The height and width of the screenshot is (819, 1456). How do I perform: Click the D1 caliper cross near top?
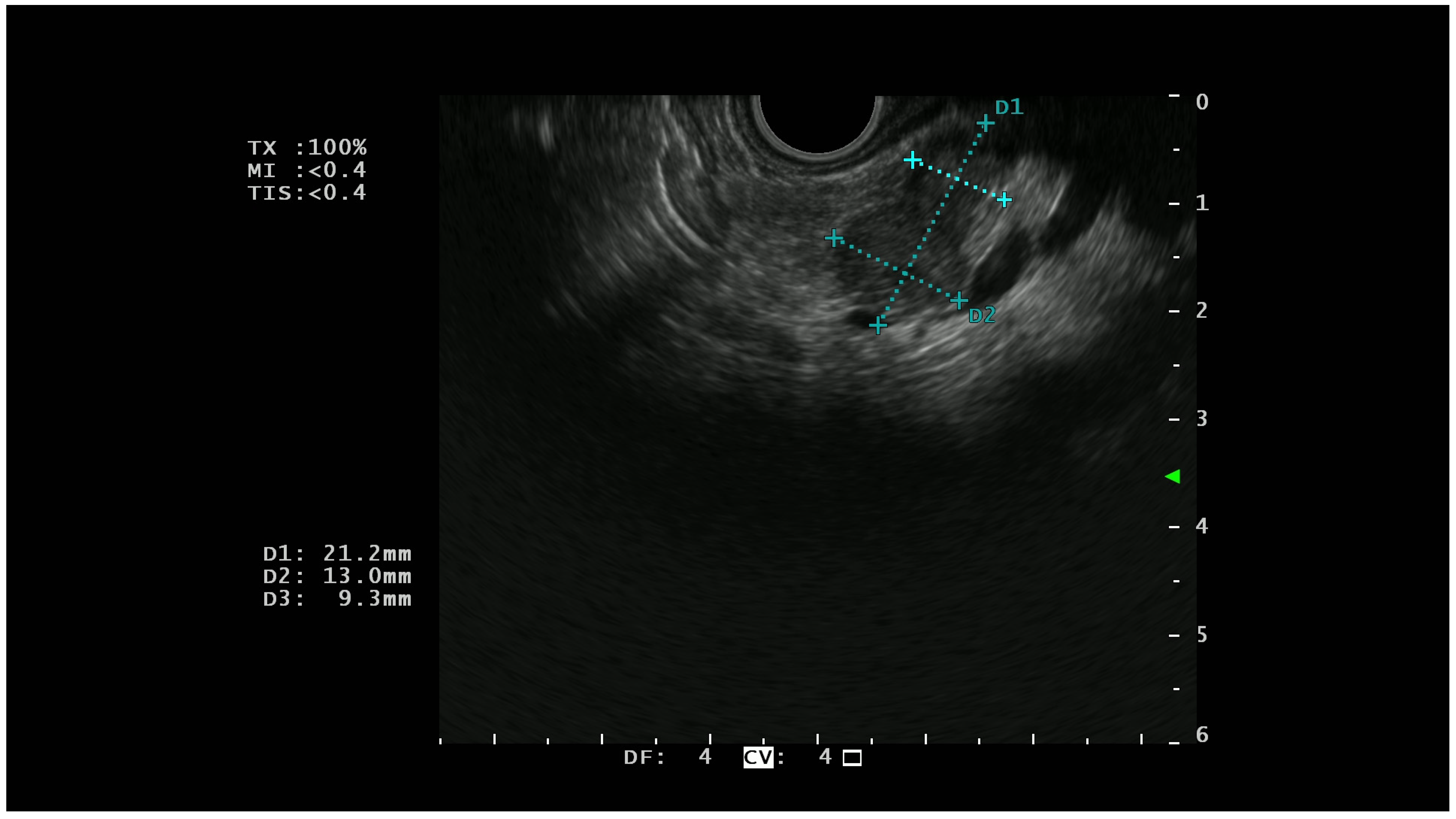click(986, 122)
